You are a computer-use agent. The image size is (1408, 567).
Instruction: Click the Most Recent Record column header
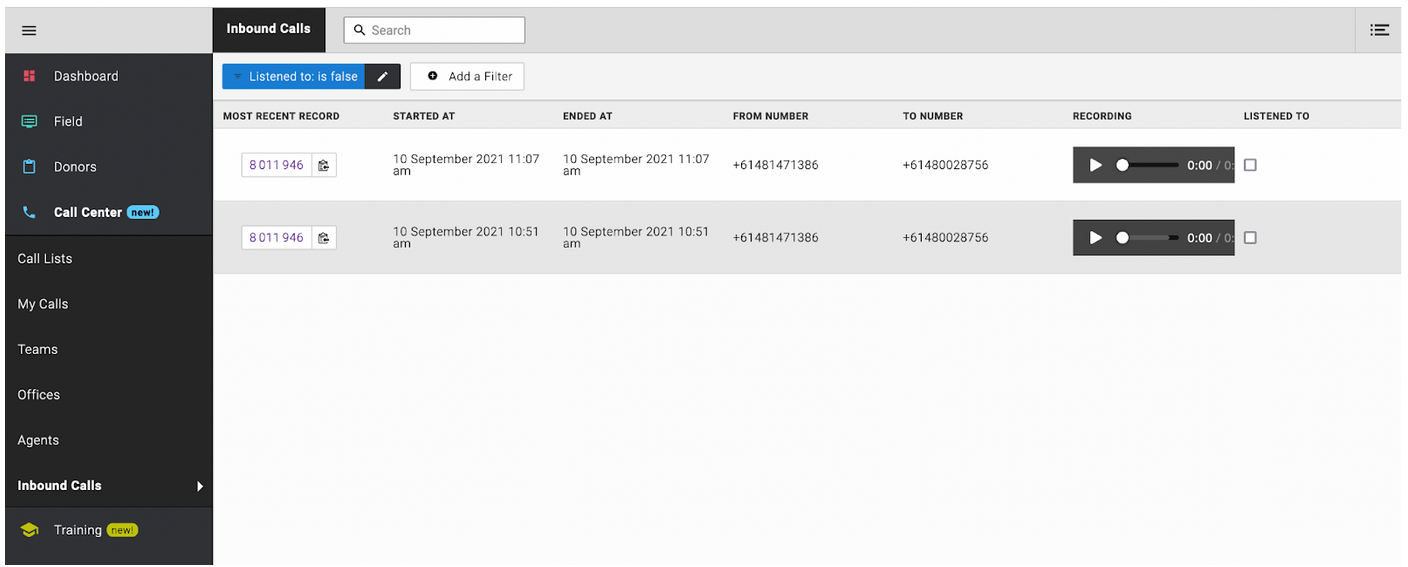pos(281,116)
